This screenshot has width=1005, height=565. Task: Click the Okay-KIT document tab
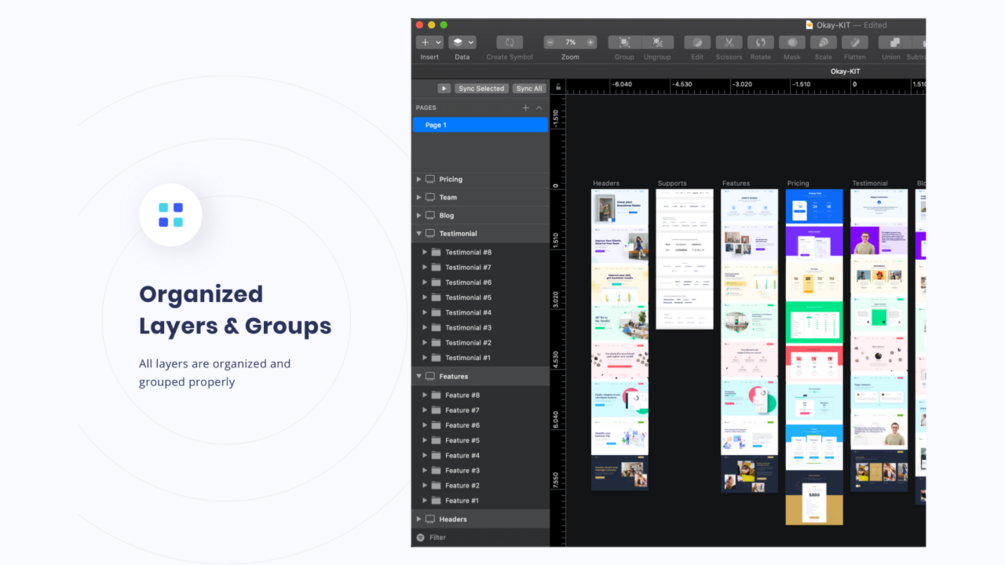[x=845, y=71]
